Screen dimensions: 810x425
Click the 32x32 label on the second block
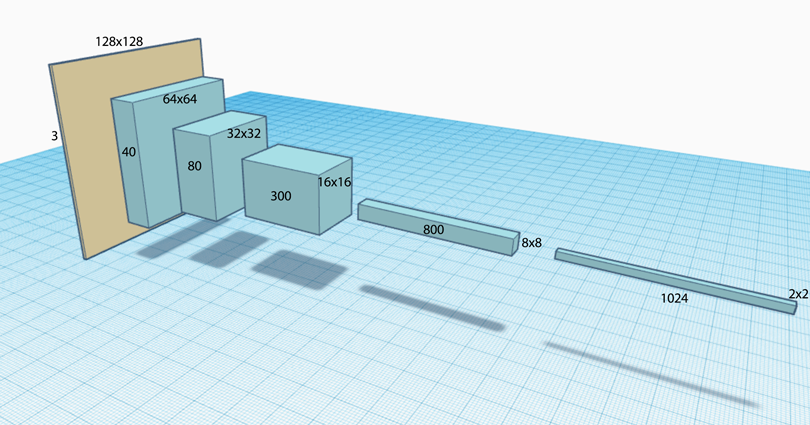click(244, 133)
